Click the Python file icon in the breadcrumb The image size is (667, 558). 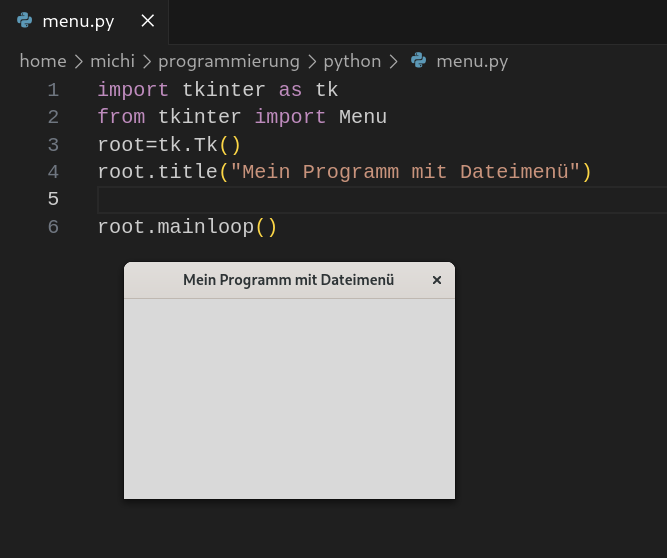tap(419, 60)
